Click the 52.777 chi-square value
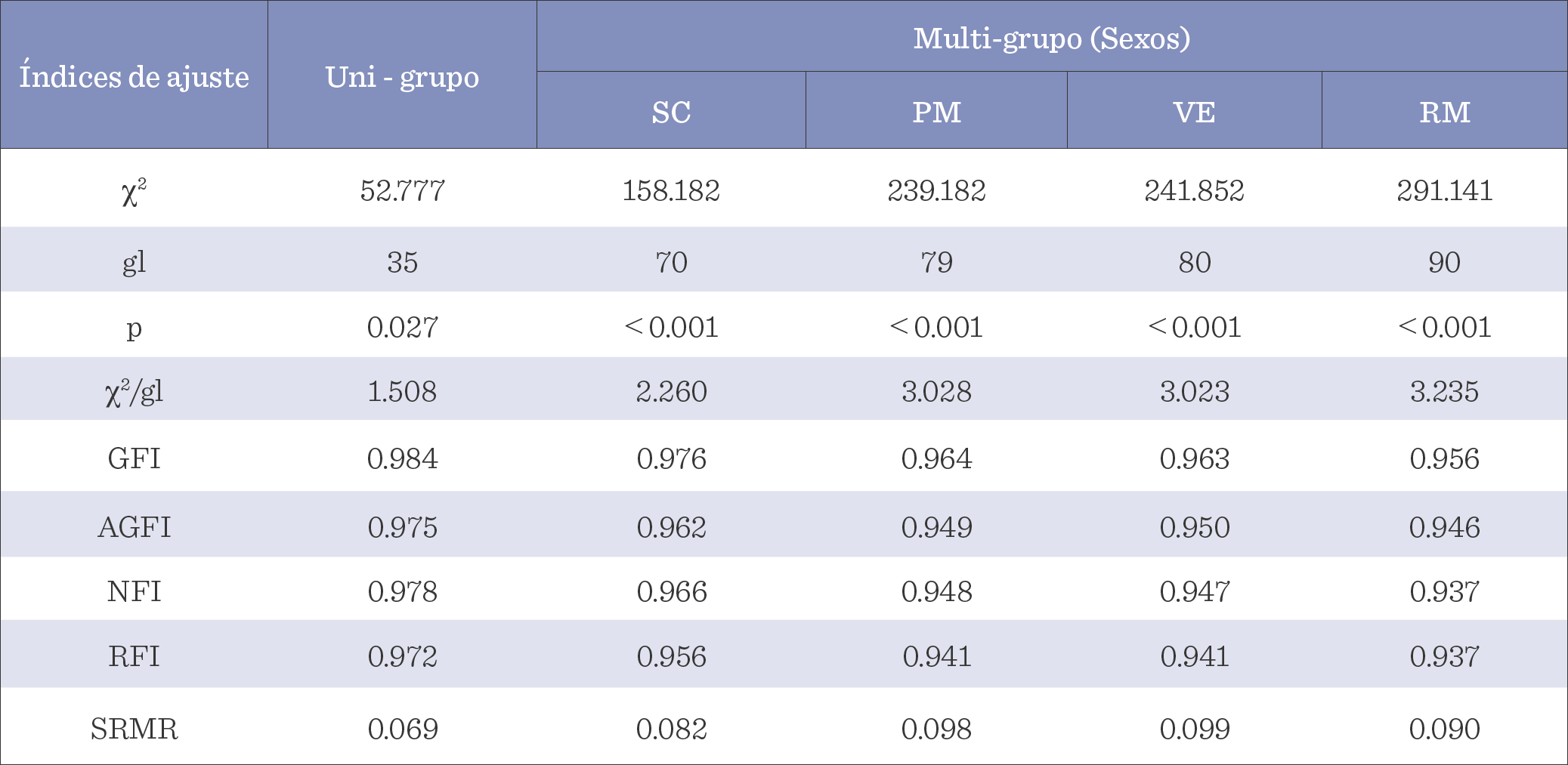 [x=402, y=190]
